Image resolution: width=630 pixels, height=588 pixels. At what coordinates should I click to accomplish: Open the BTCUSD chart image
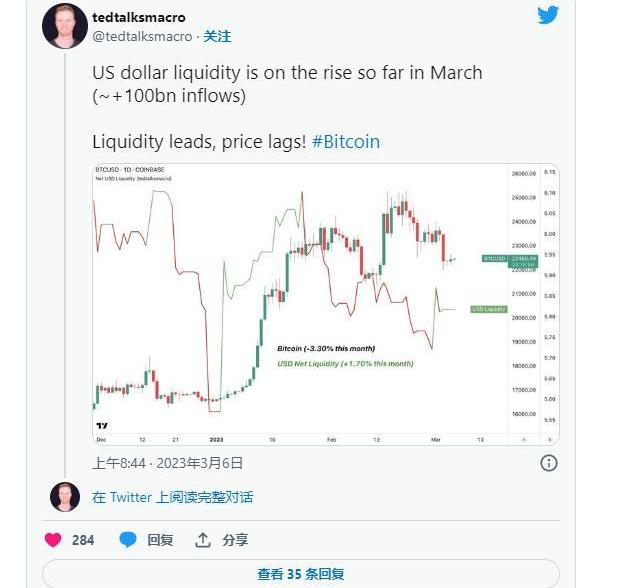pyautogui.click(x=300, y=300)
